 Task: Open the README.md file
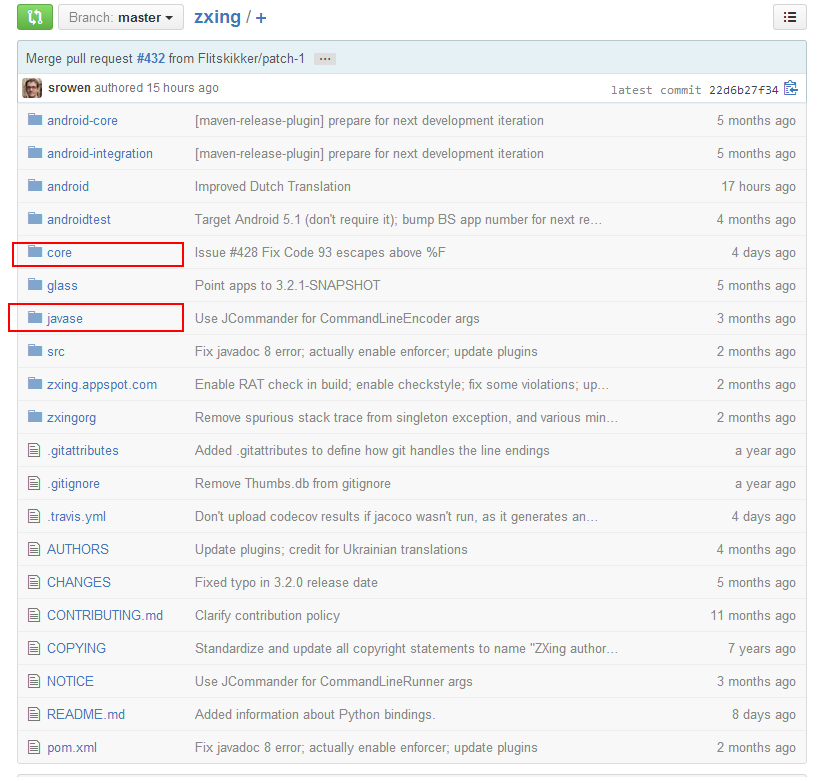pos(86,714)
